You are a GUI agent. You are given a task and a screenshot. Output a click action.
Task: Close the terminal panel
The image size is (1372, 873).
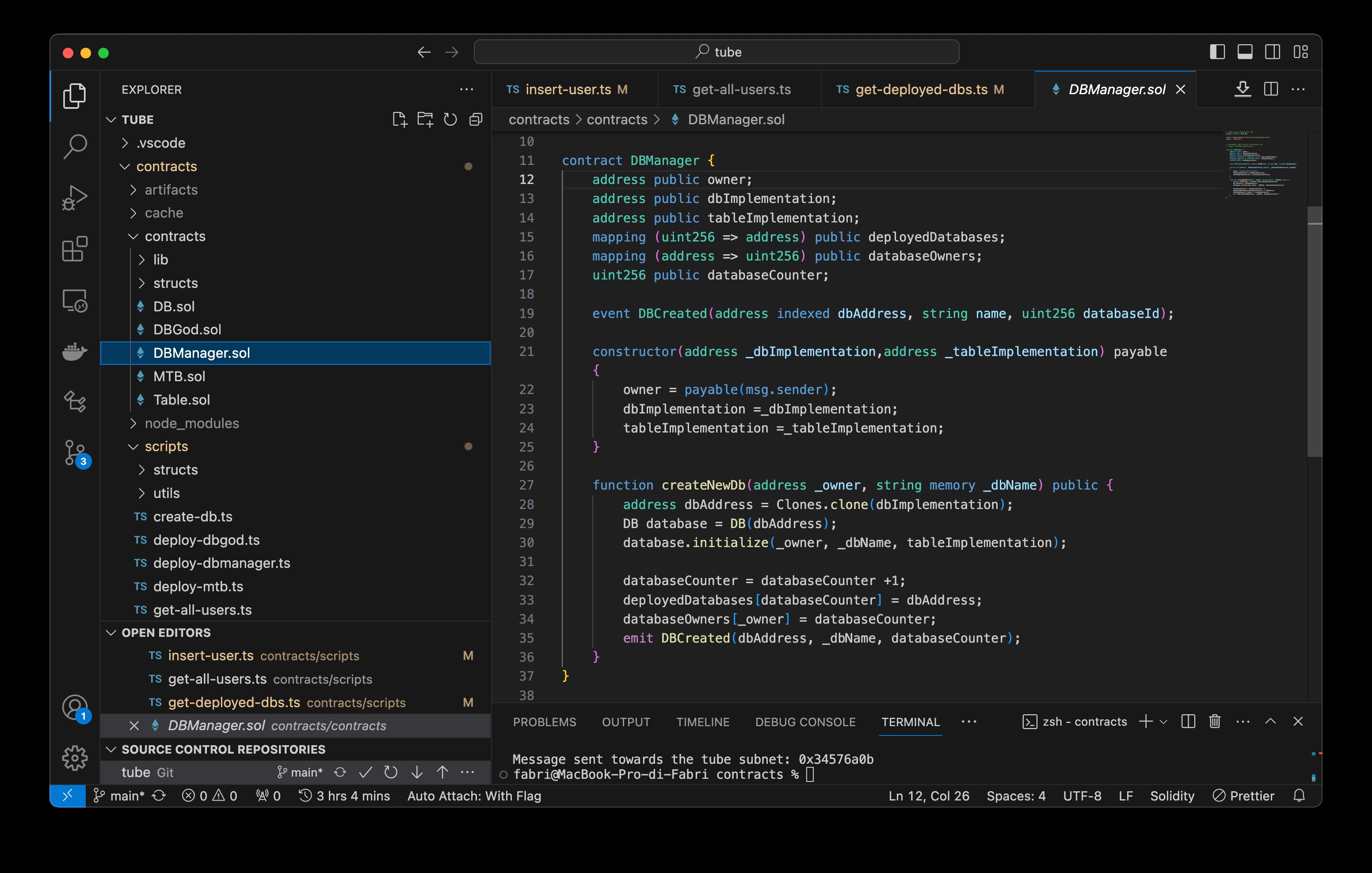click(x=1298, y=721)
